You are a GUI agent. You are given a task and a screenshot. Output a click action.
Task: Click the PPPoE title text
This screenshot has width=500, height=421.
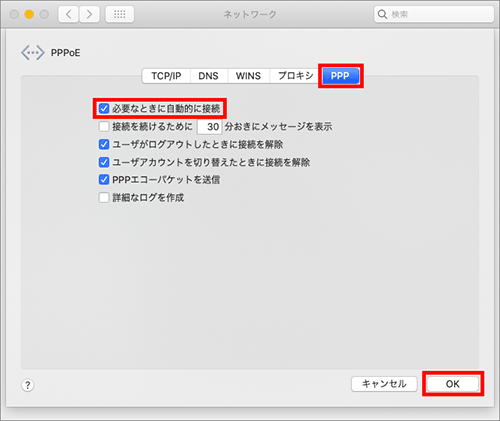[65, 53]
